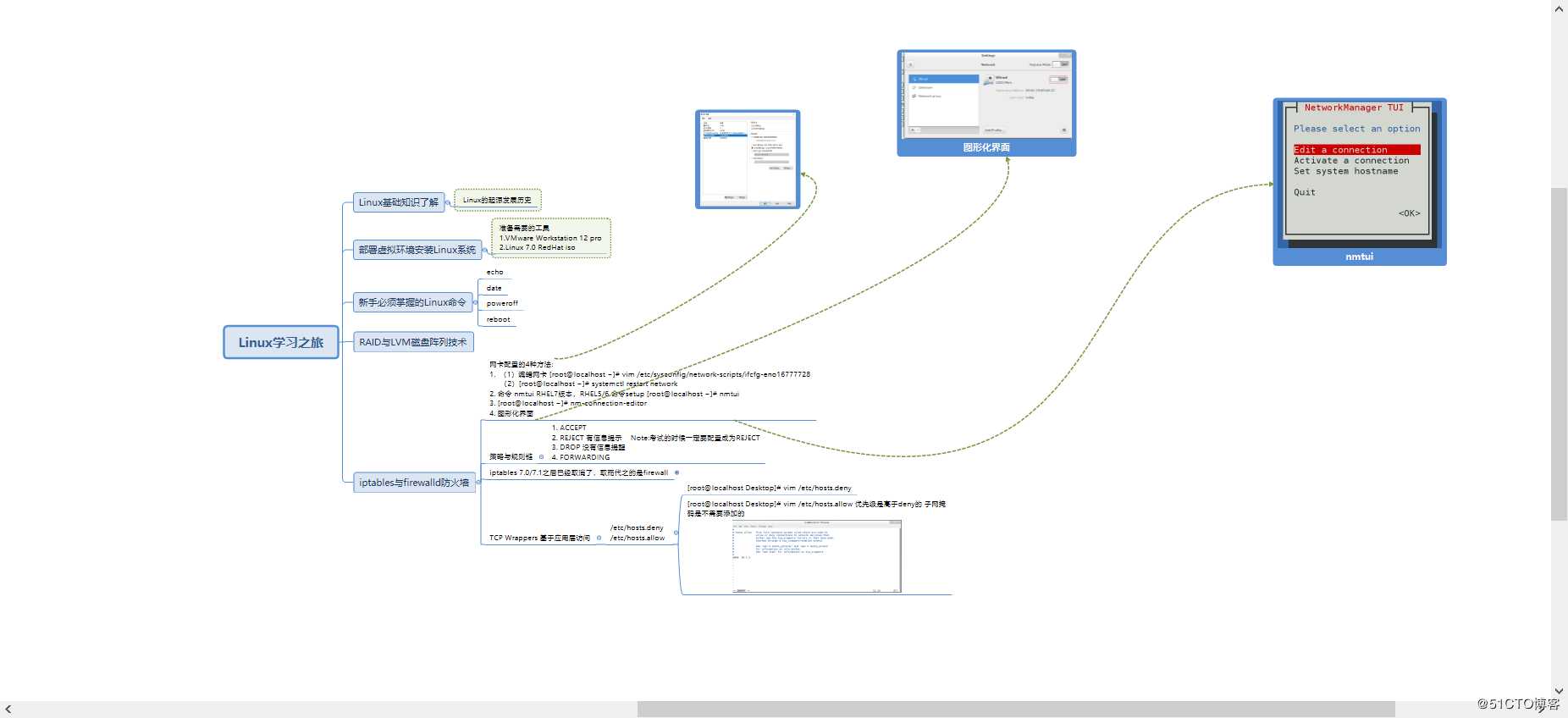Collapse the 新手必须掌握的Linux命令 branch circle

475,302
